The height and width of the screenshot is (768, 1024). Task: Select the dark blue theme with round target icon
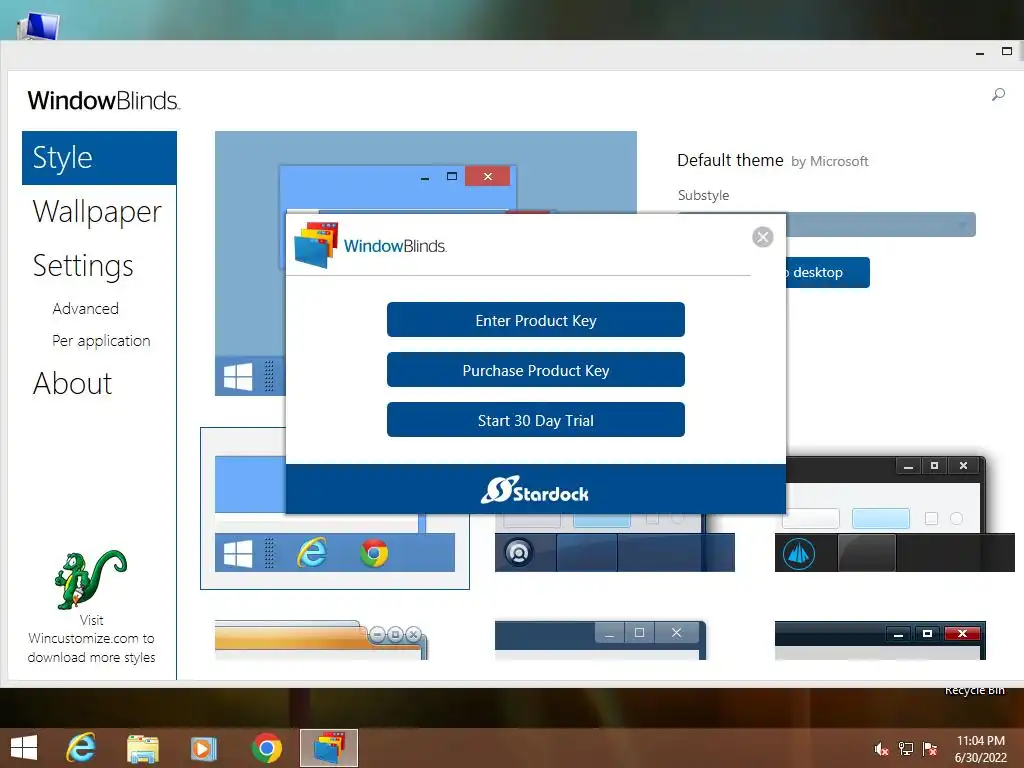pos(615,542)
